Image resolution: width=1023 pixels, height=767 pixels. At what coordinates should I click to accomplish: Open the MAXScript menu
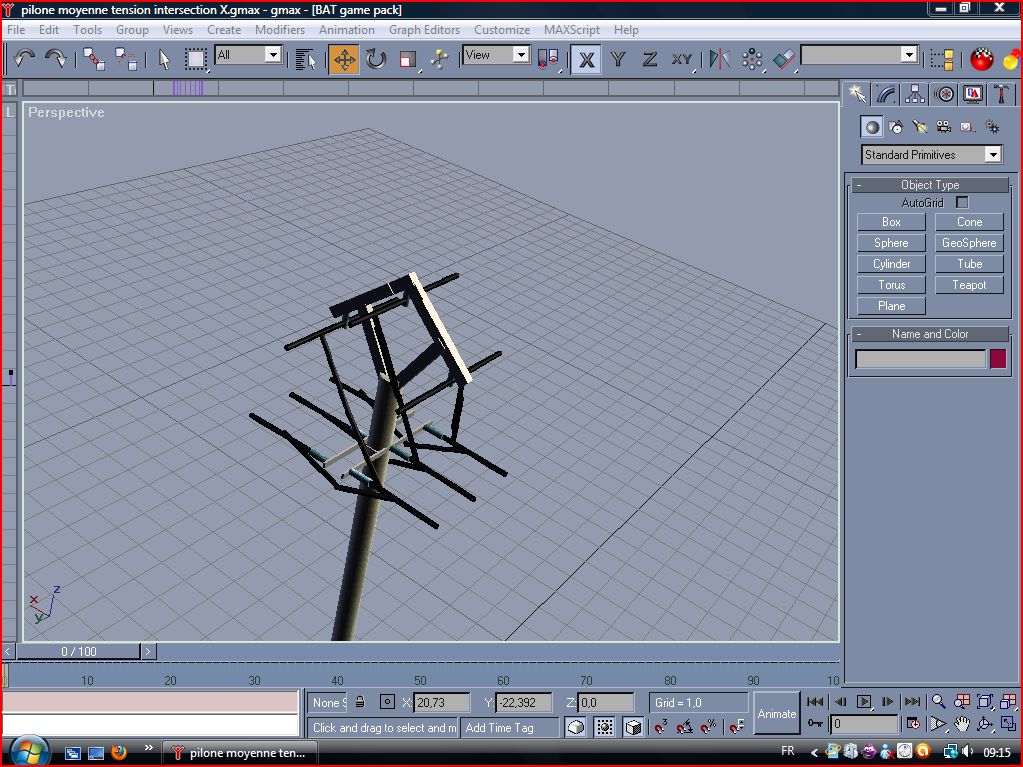coord(572,30)
